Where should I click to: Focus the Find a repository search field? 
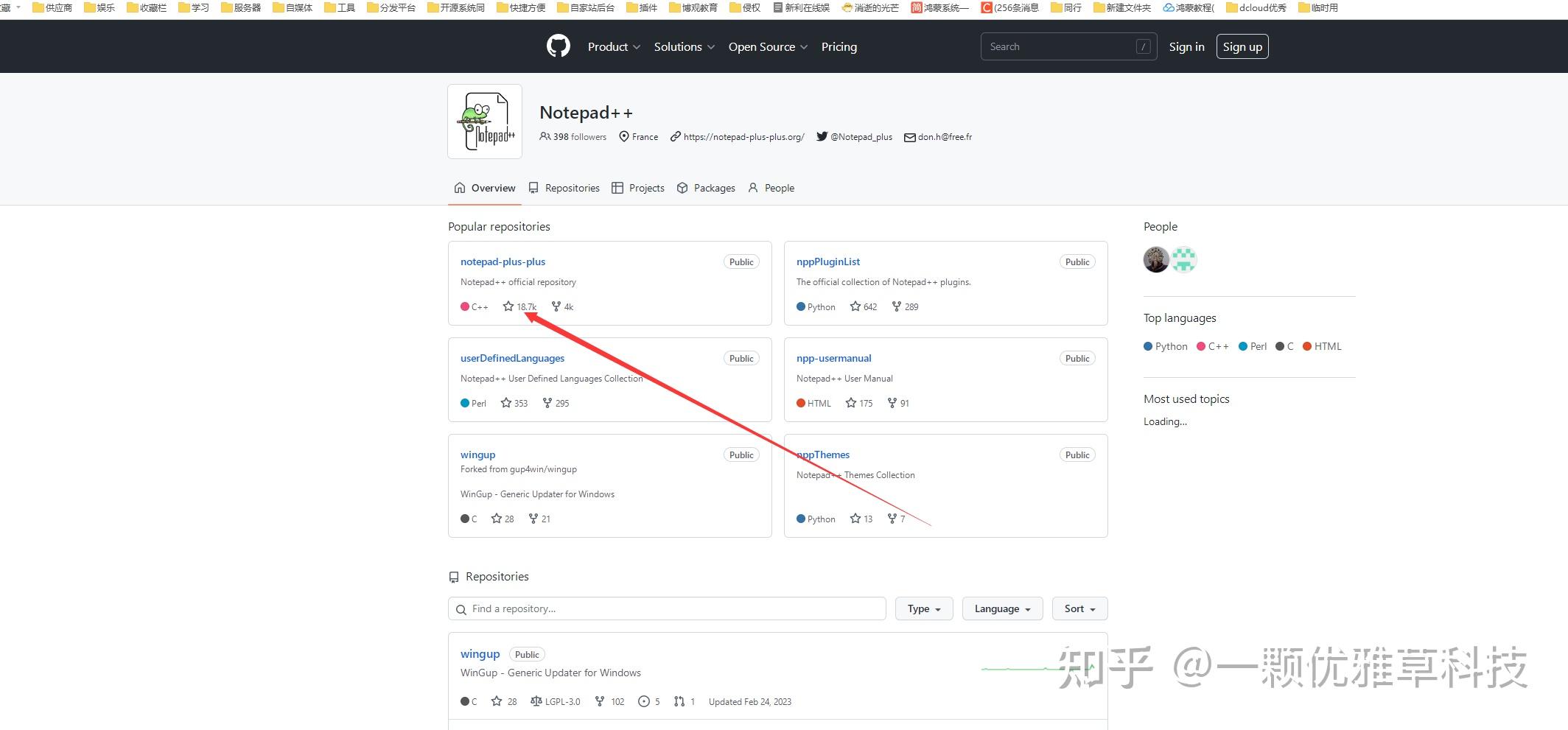pyautogui.click(x=666, y=608)
